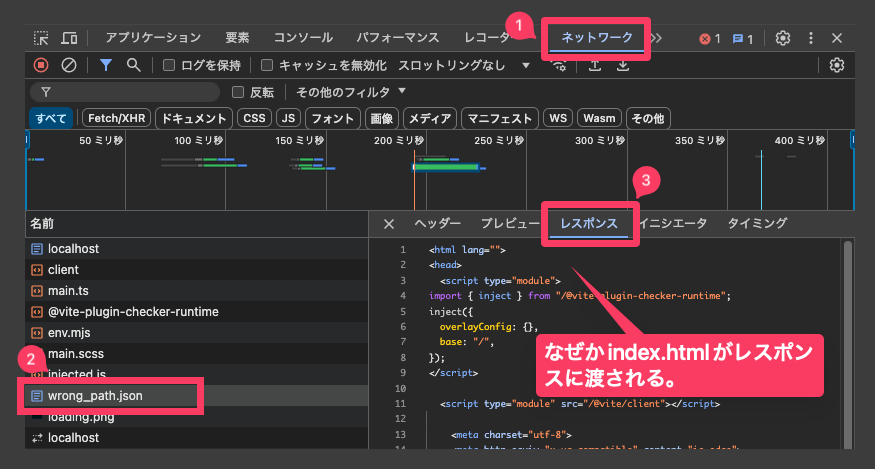Switch to 要素 tab
Screen dimensions: 875x469
pos(237,37)
